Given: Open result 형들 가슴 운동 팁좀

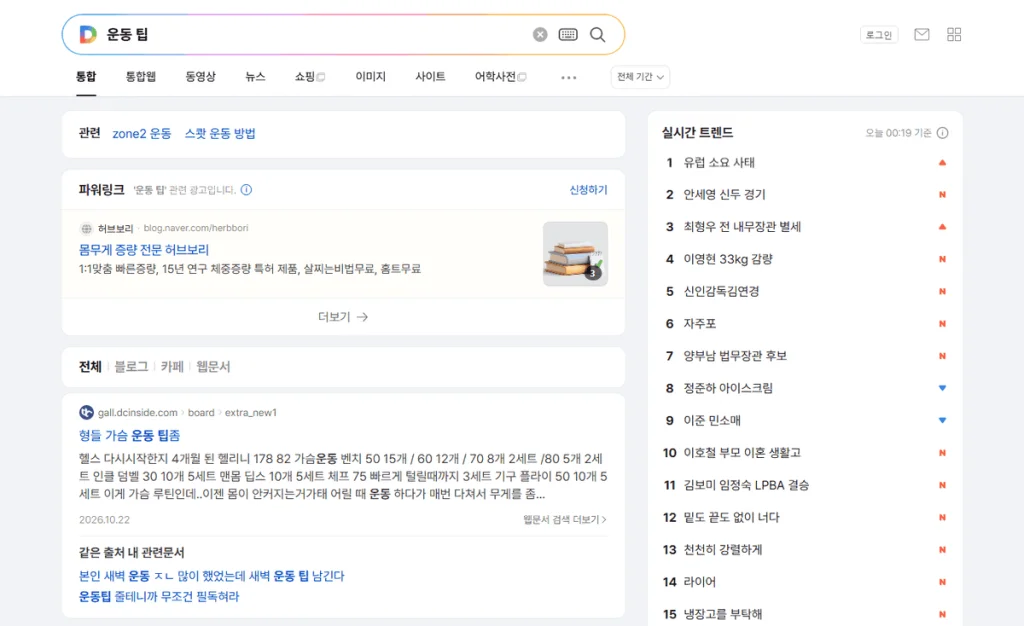Looking at the screenshot, I should 129,436.
